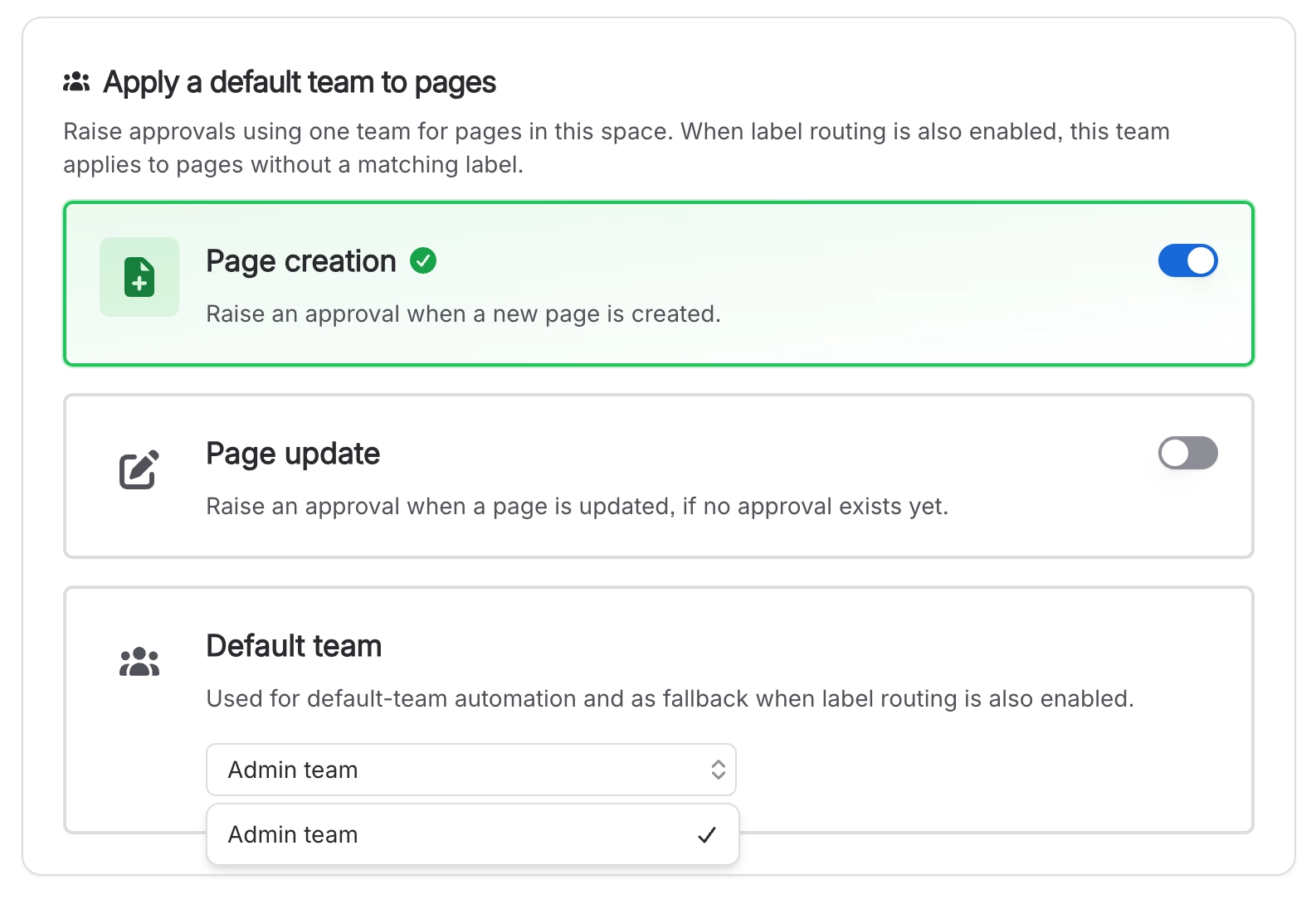Choose Admin team from the dropdown list

(472, 834)
